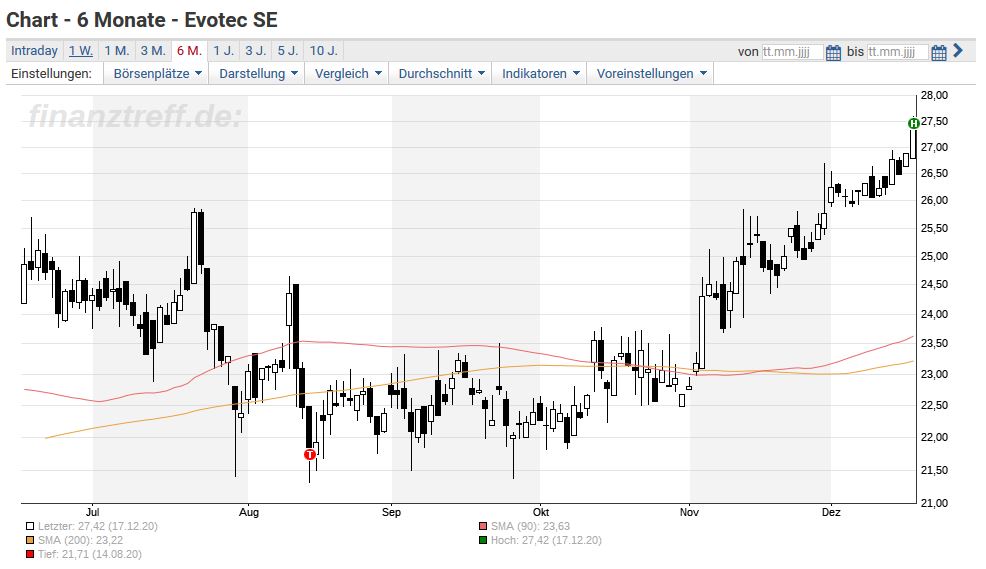Click the white Letzter legend swatch
The image size is (986, 569).
coord(30,526)
